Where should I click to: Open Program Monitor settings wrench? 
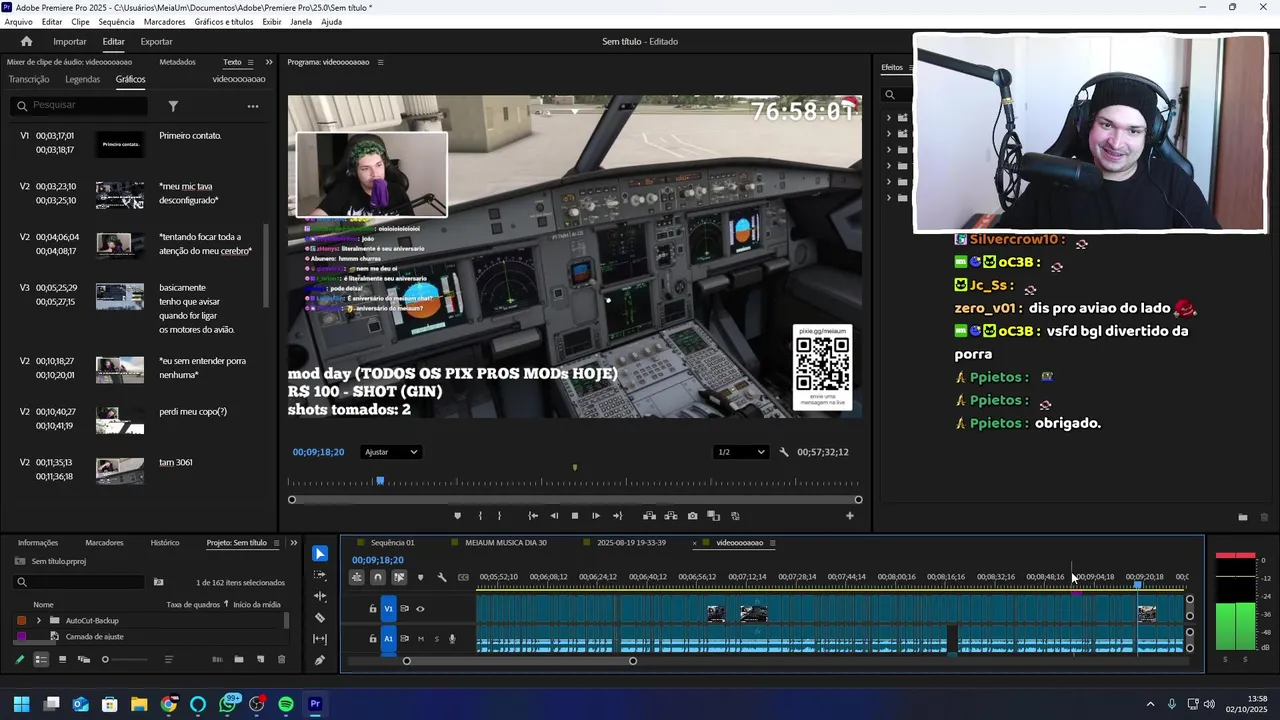[784, 452]
